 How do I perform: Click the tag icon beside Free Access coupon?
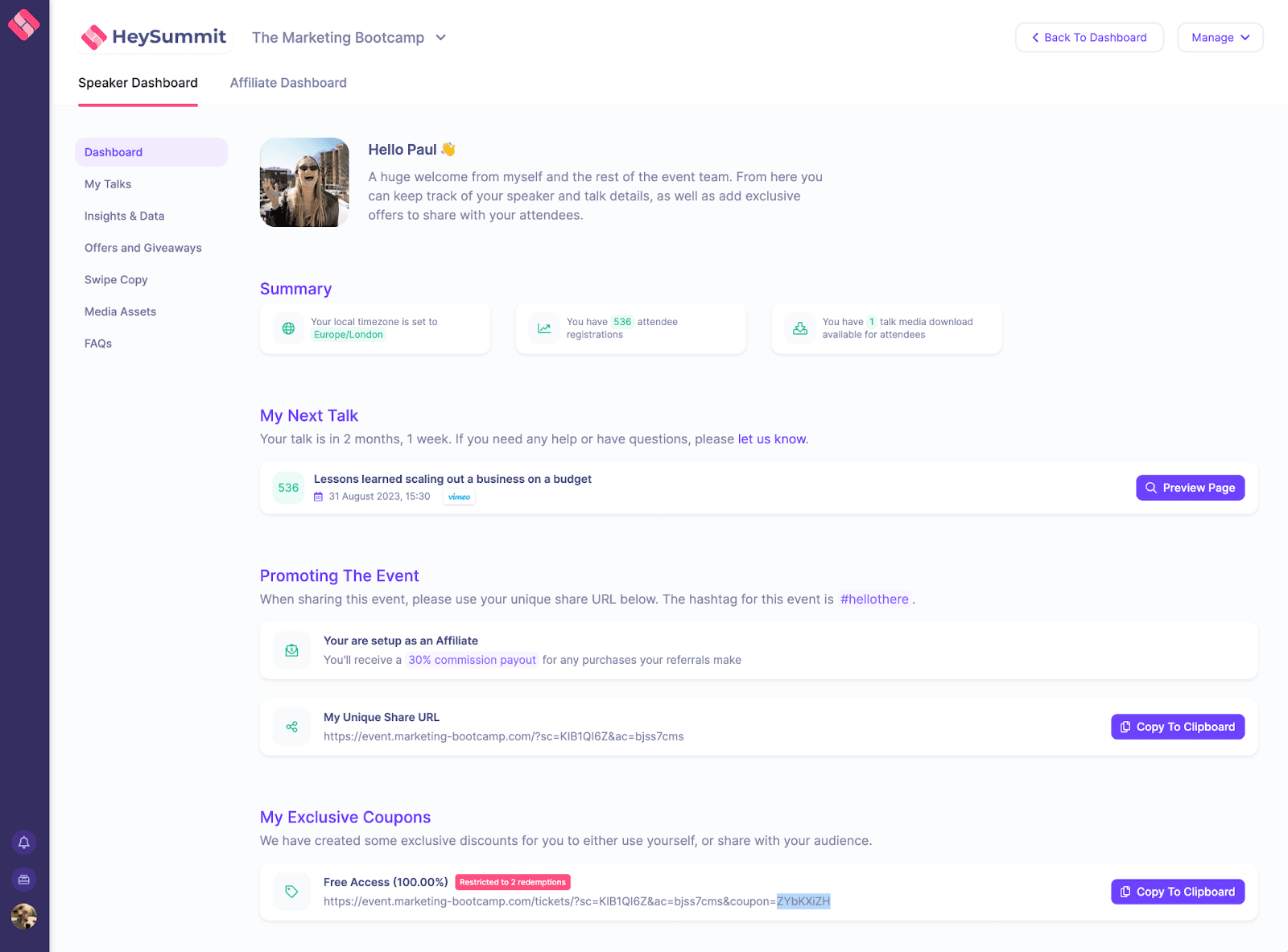coord(291,892)
